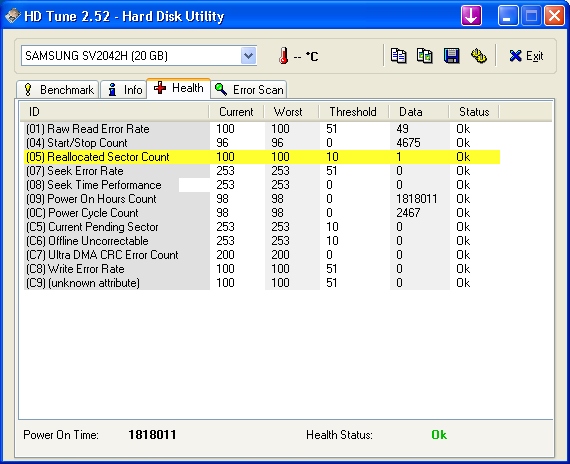The width and height of the screenshot is (570, 464).
Task: Select the (0C) Power Cycle Count row
Action: click(262, 213)
